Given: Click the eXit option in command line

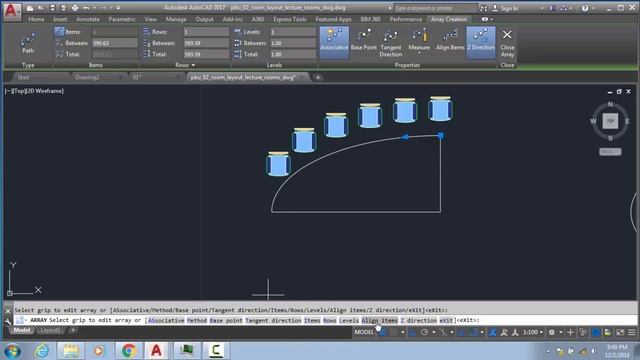Looking at the screenshot, I should pos(446,320).
